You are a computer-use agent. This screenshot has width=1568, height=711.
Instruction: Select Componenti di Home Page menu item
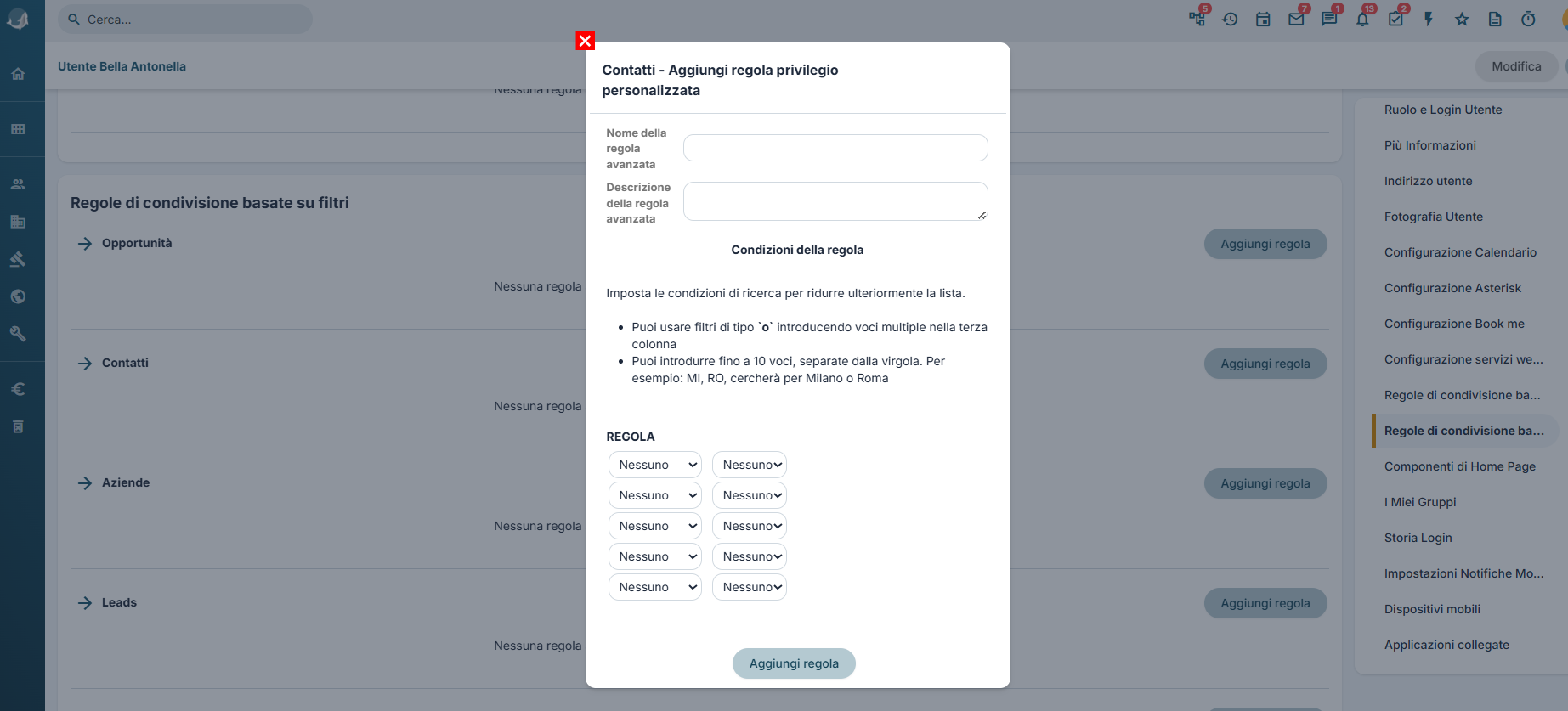point(1460,466)
